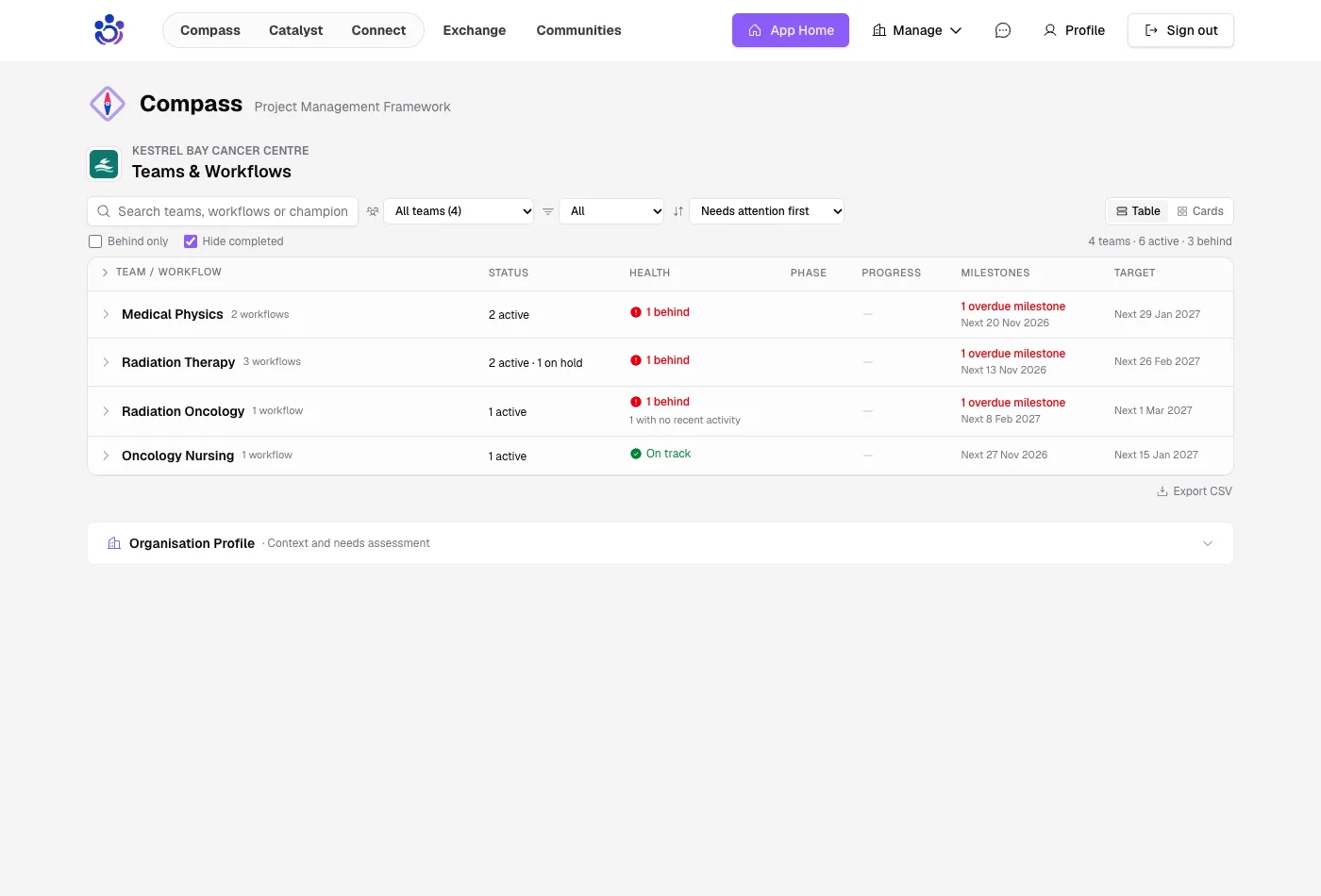Open the All status filter dropdown
Viewport: 1321px width, 896px height.
(612, 211)
